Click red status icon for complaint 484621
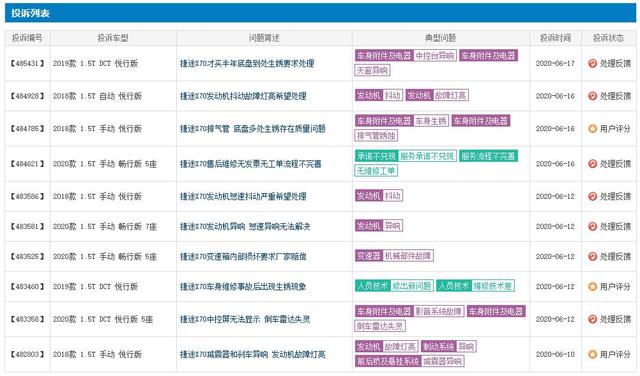The width and height of the screenshot is (640, 376). coord(592,164)
